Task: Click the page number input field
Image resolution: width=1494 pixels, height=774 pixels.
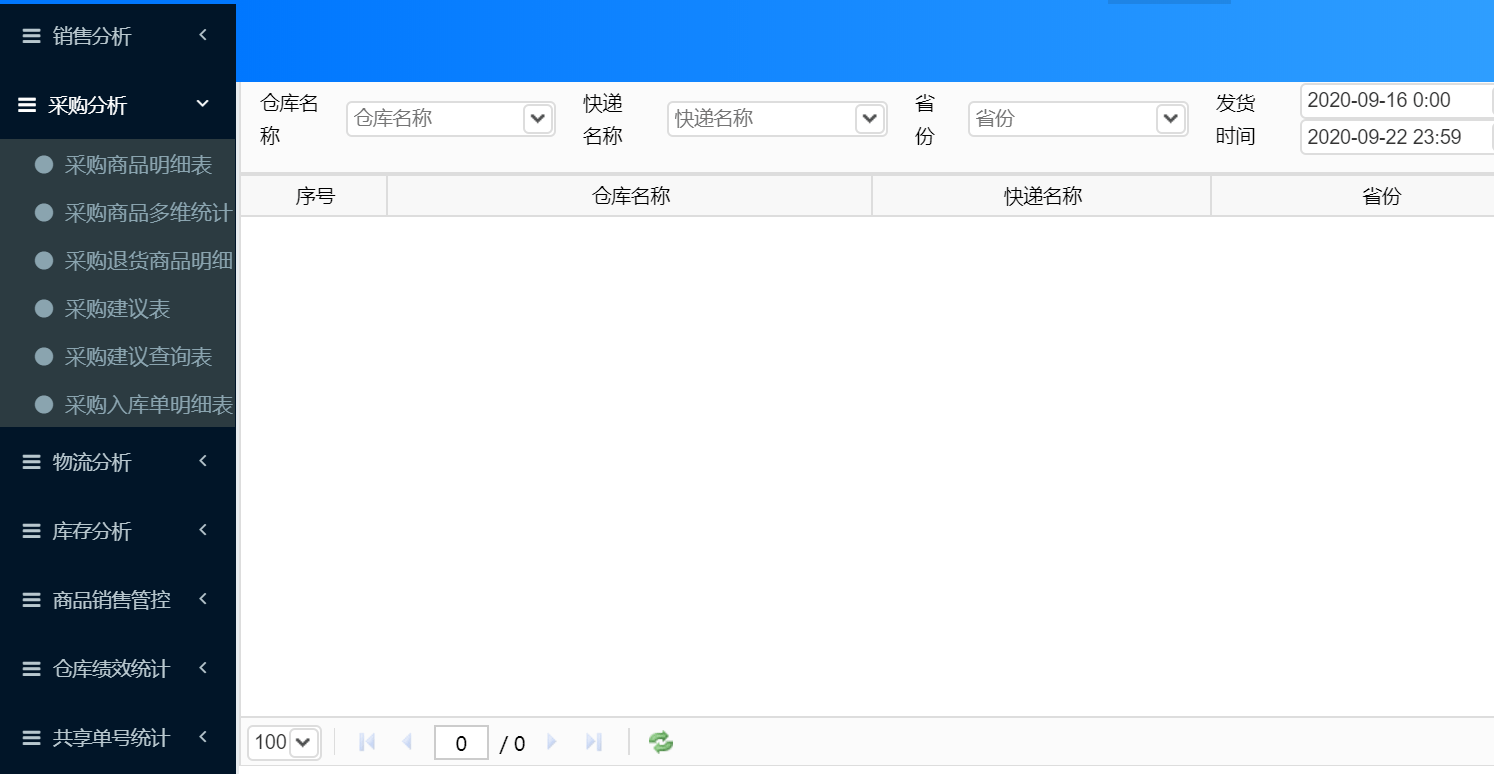Action: (461, 742)
